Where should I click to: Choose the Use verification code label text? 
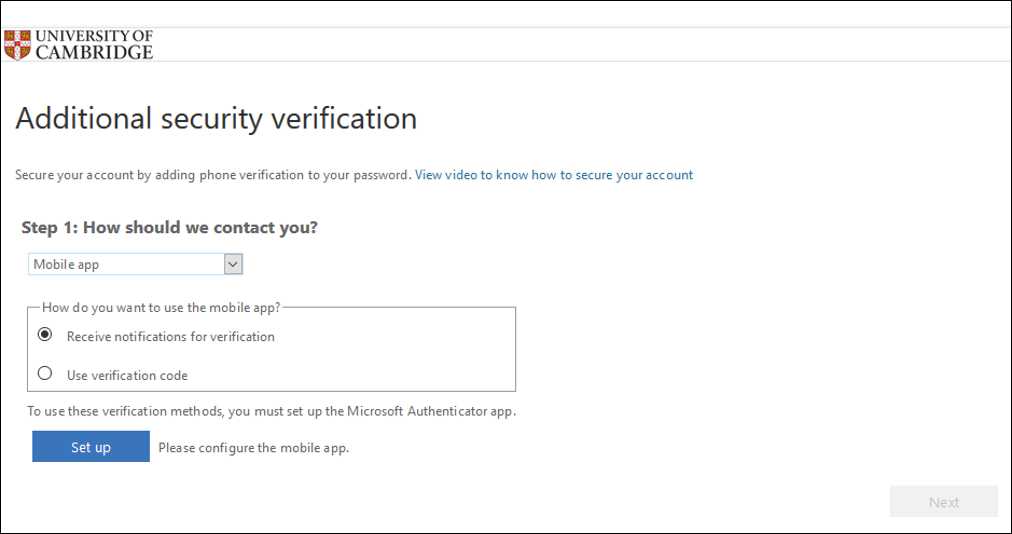coord(127,375)
